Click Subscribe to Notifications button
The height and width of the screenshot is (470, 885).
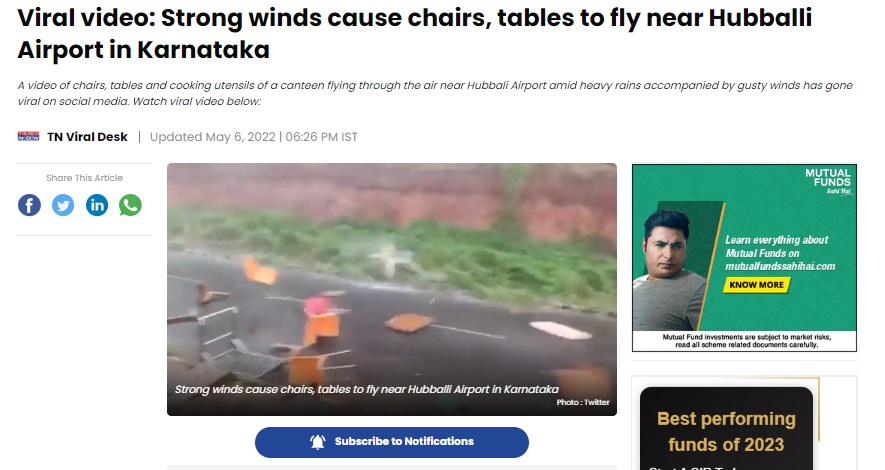click(x=392, y=442)
